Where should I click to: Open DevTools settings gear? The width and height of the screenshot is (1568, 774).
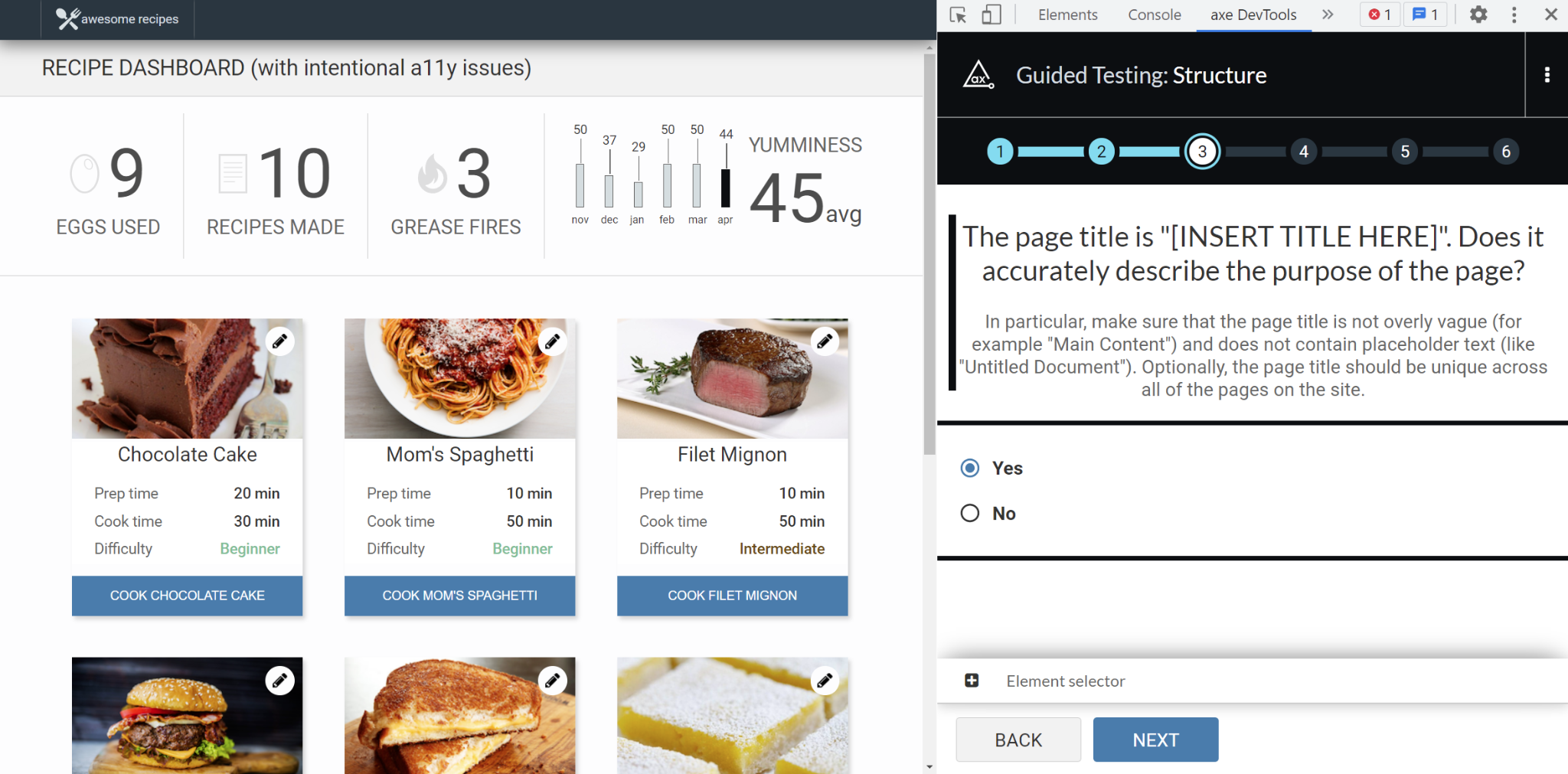pyautogui.click(x=1478, y=15)
